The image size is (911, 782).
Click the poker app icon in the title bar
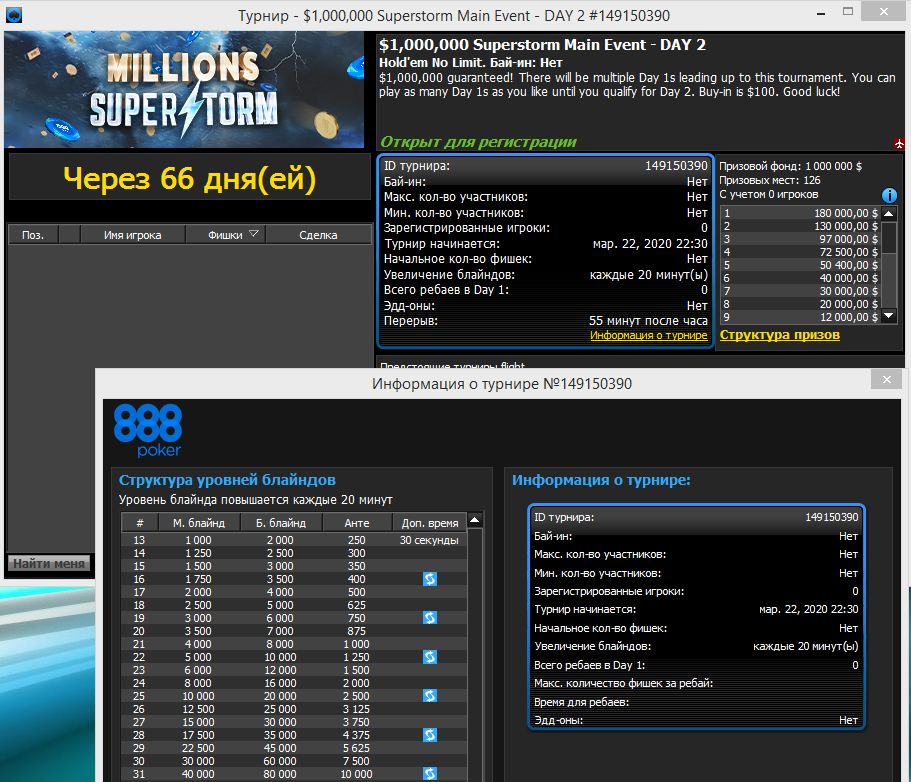tap(13, 15)
